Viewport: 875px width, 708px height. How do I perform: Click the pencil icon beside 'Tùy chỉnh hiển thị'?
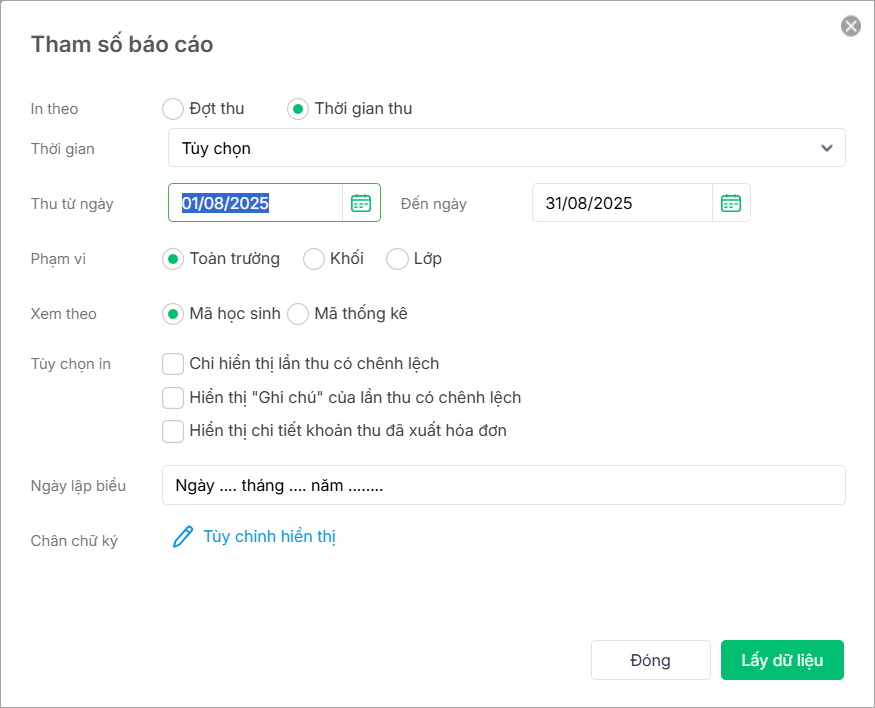(x=183, y=537)
